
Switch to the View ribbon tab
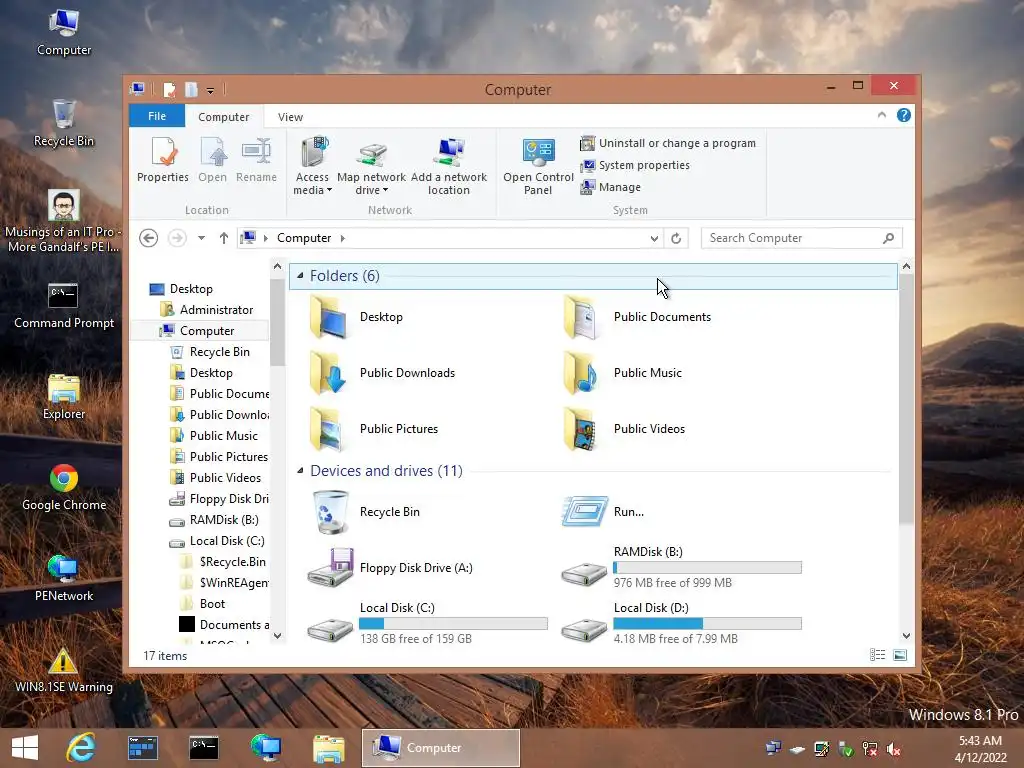click(290, 117)
